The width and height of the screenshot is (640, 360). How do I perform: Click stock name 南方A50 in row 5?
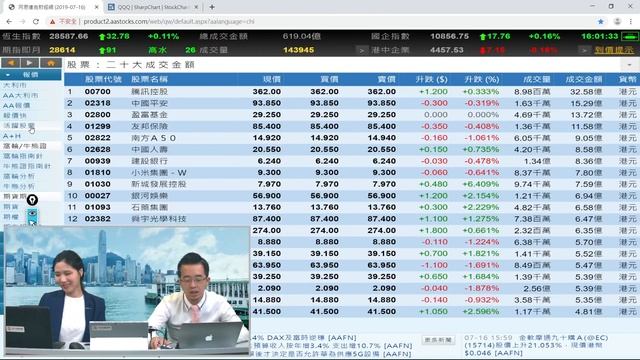click(x=154, y=138)
